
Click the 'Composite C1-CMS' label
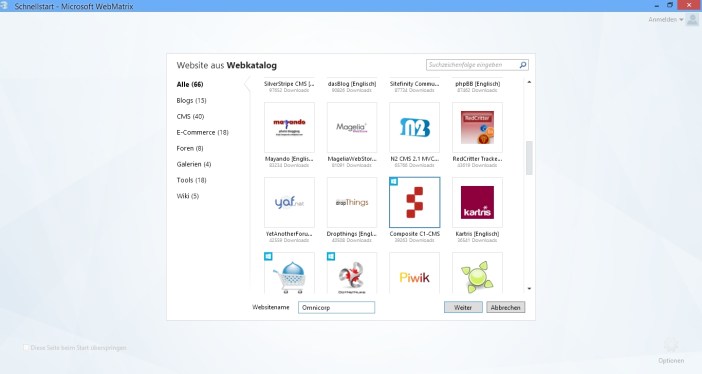(415, 234)
